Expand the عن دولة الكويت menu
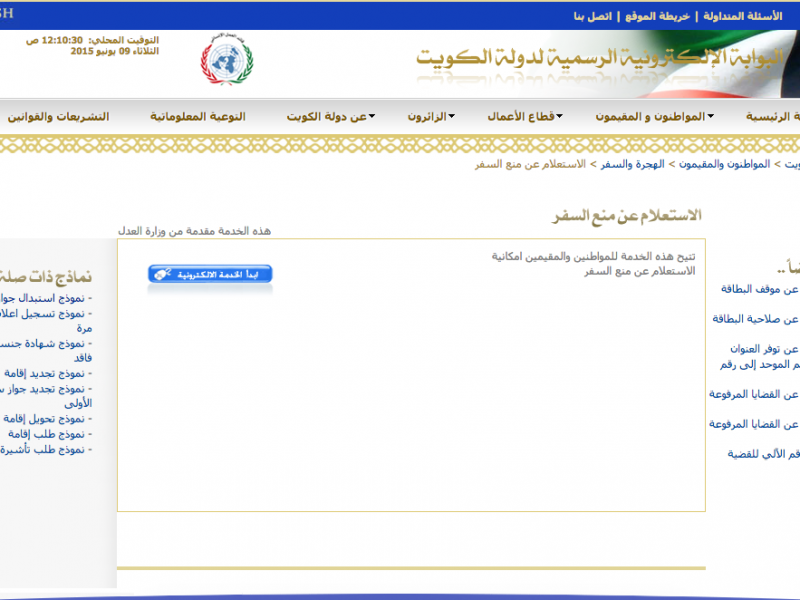 [x=331, y=117]
